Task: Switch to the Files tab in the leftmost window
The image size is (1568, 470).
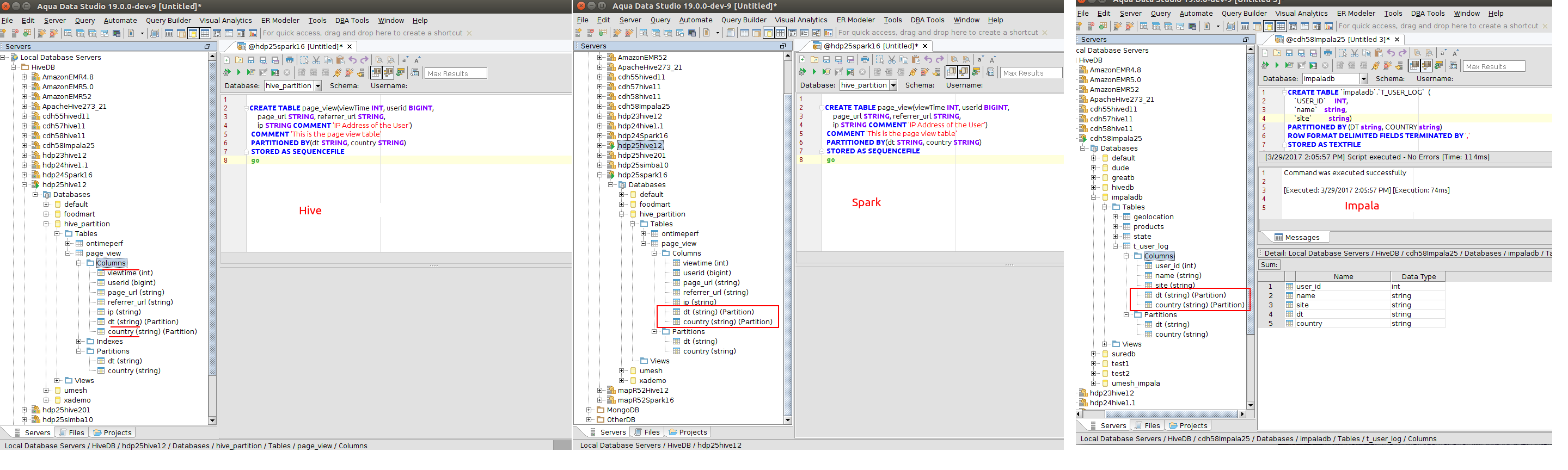Action: 71,433
